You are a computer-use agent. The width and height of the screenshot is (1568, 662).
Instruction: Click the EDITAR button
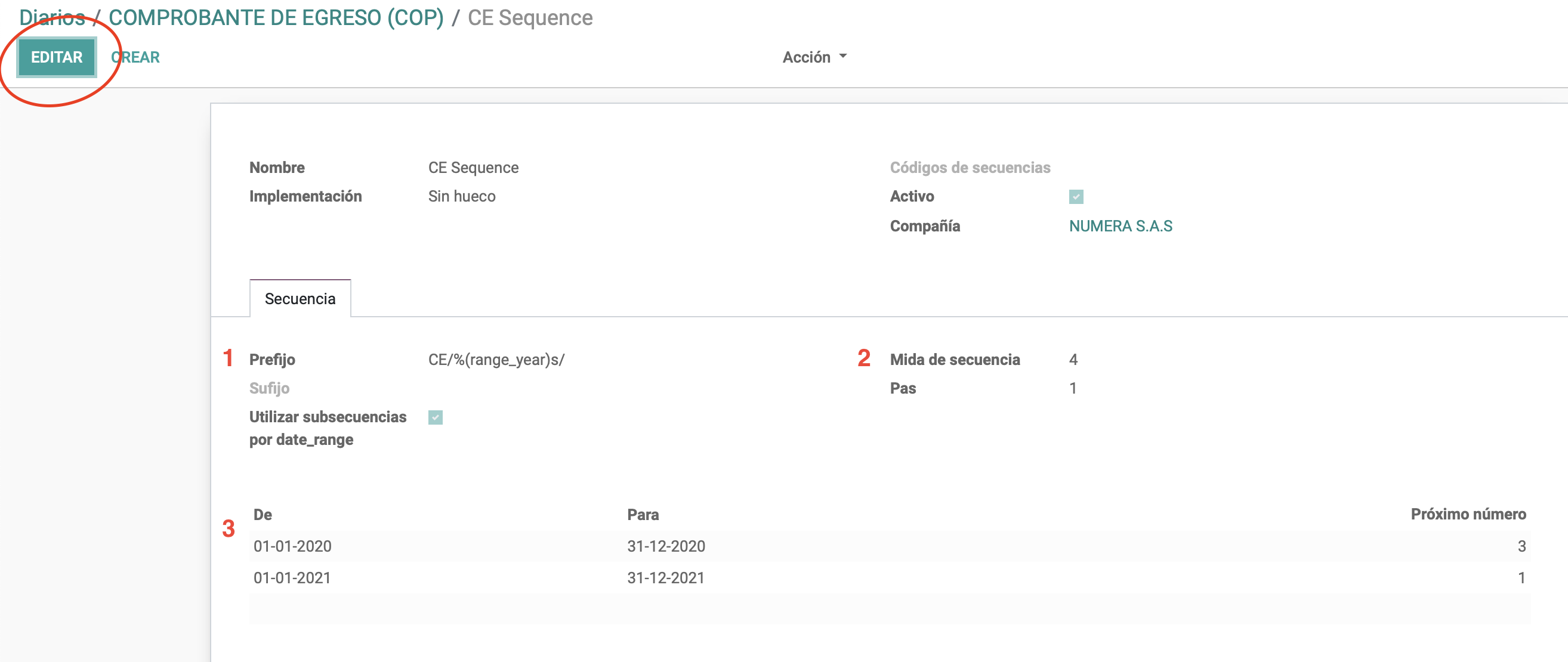pos(57,57)
